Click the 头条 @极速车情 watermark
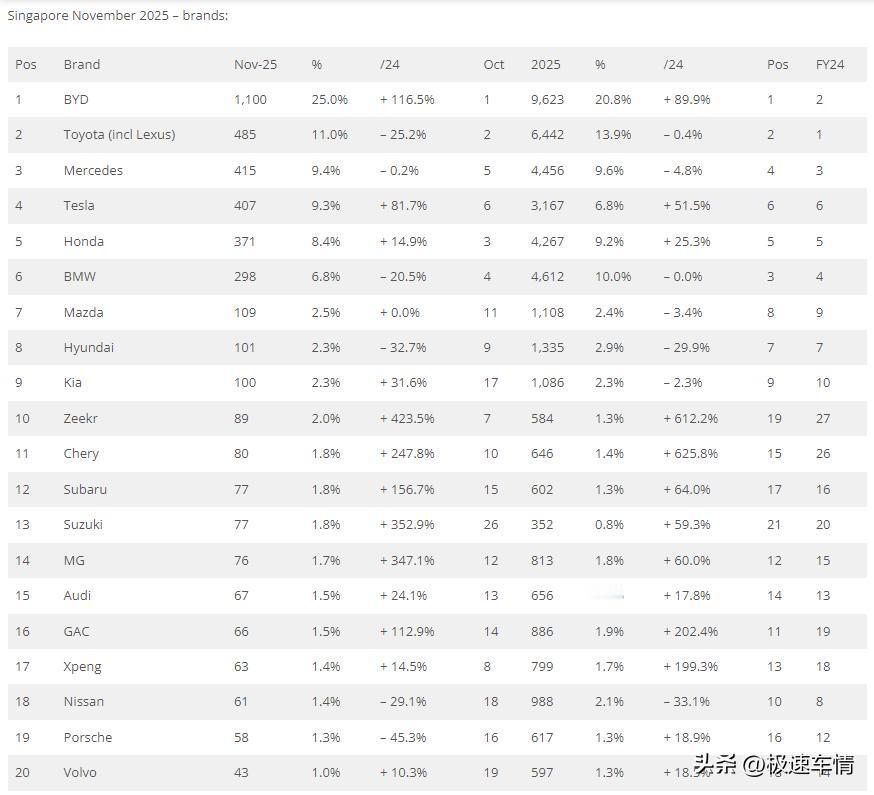874x795 pixels. click(774, 764)
